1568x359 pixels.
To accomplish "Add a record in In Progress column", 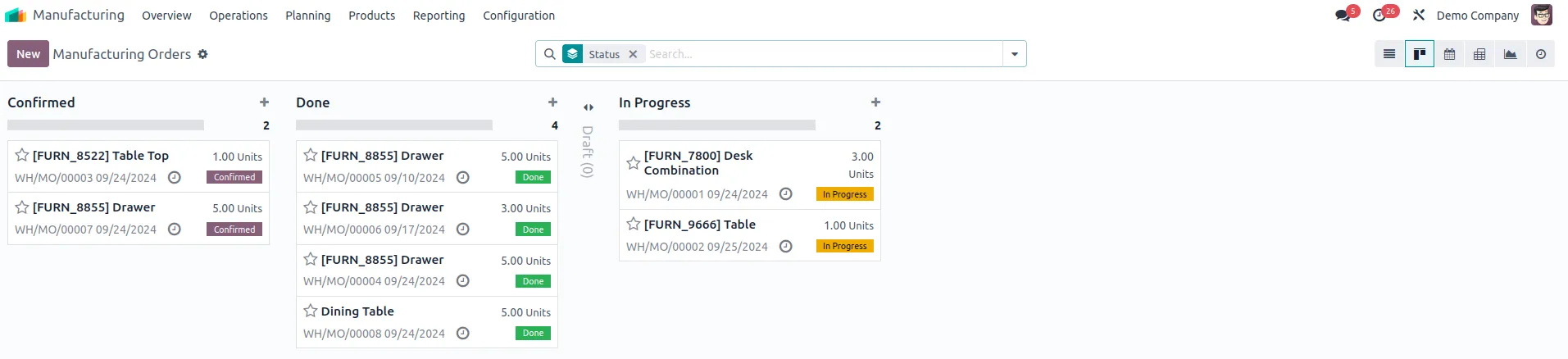I will (875, 102).
